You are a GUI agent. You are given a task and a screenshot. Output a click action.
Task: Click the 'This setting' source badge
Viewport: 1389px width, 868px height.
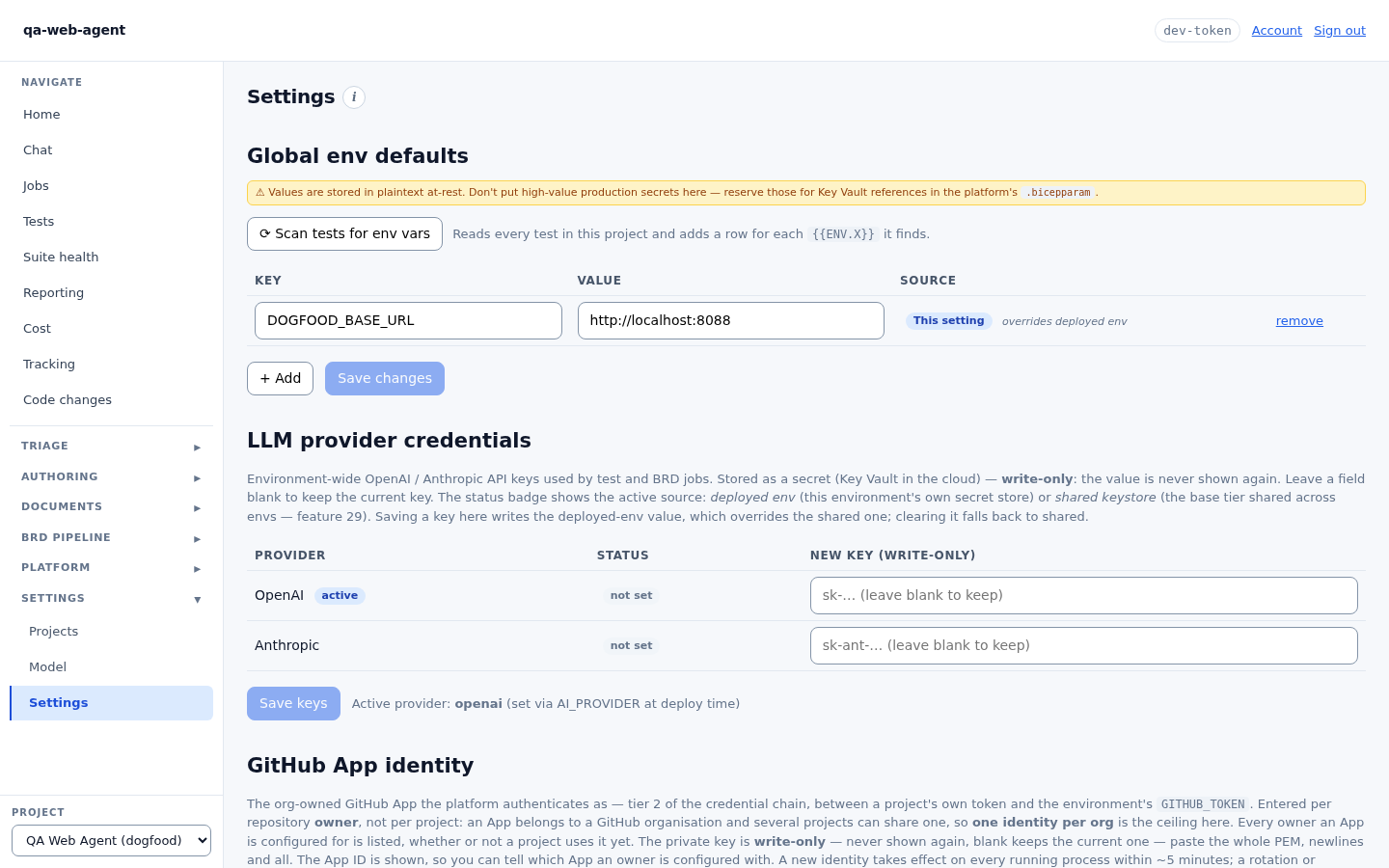pyautogui.click(x=949, y=321)
